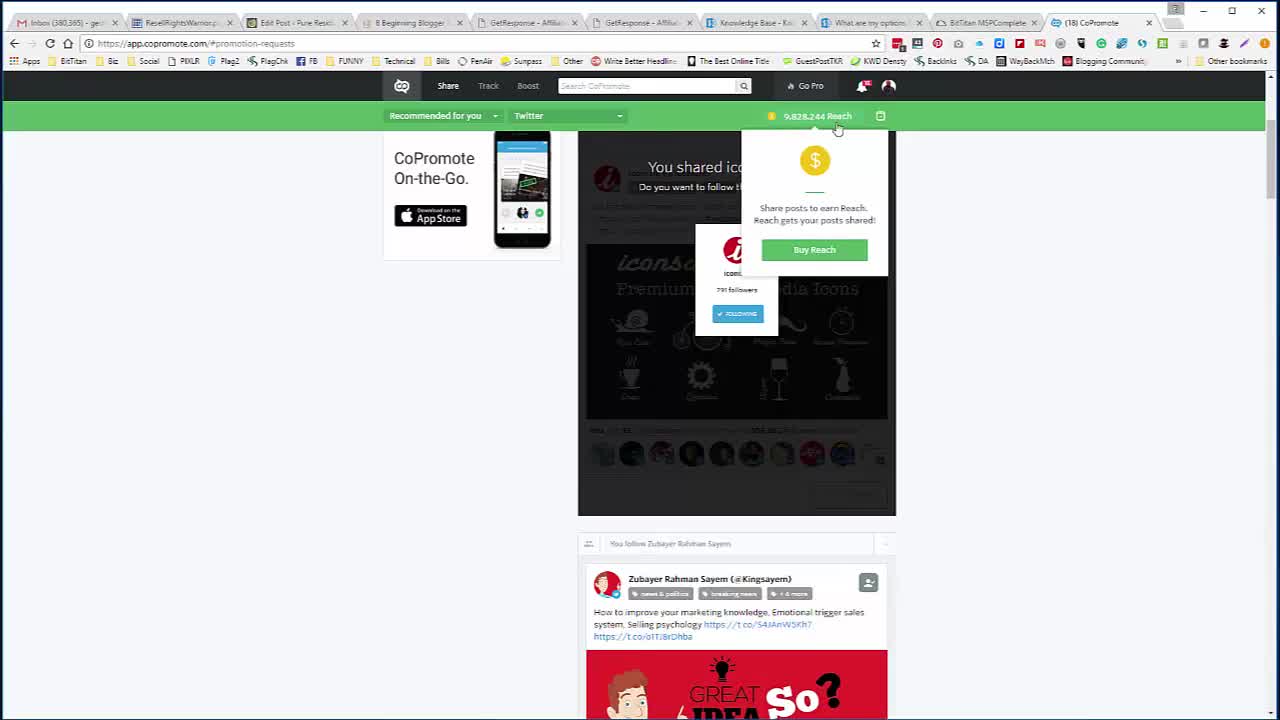
Task: Expand the Recommended for you dropdown
Action: [443, 116]
